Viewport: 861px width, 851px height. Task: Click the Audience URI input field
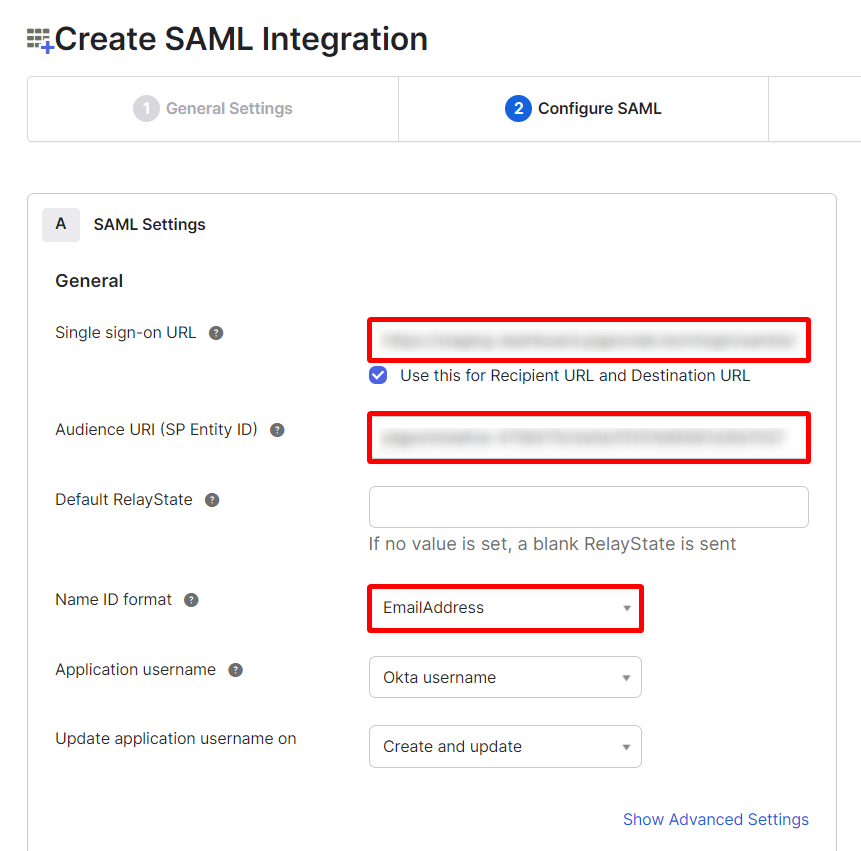tap(588, 437)
